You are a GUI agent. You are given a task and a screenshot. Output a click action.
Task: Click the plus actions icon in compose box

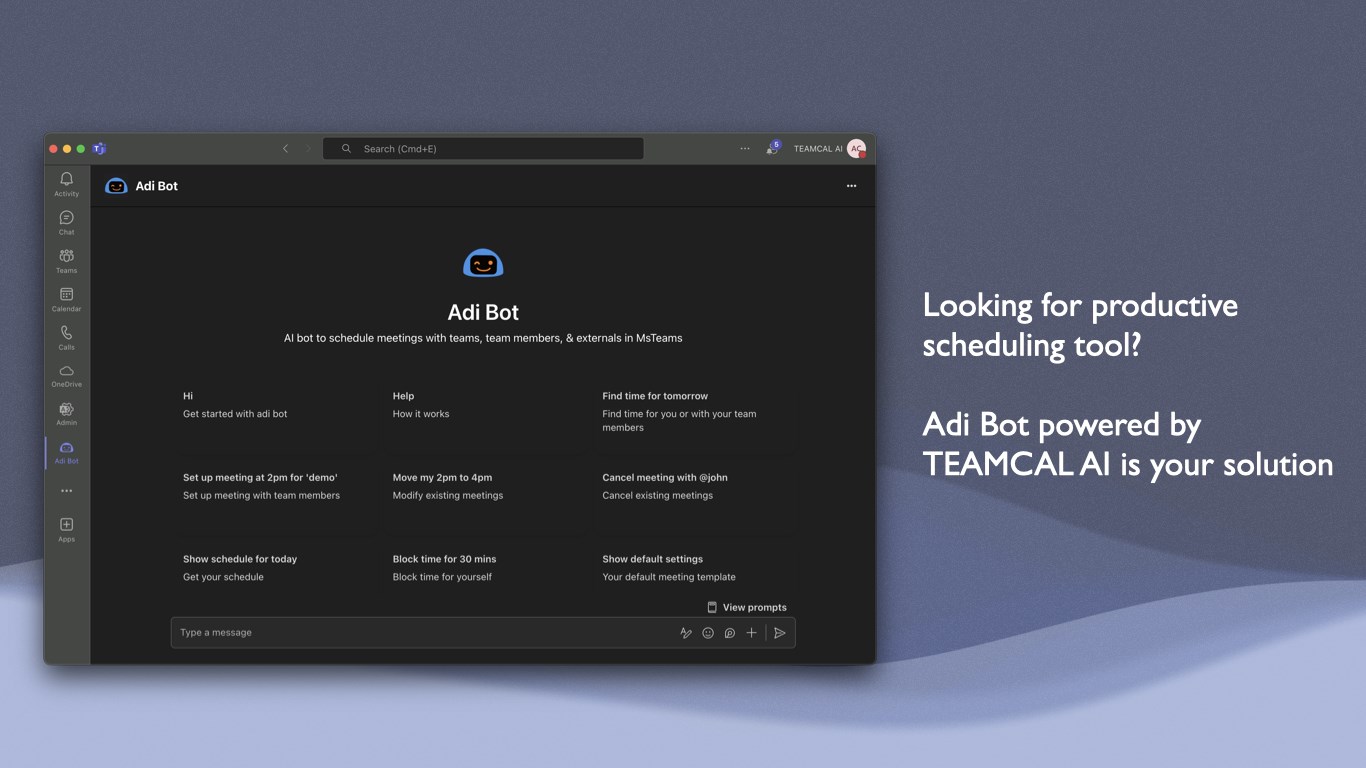[x=752, y=633]
